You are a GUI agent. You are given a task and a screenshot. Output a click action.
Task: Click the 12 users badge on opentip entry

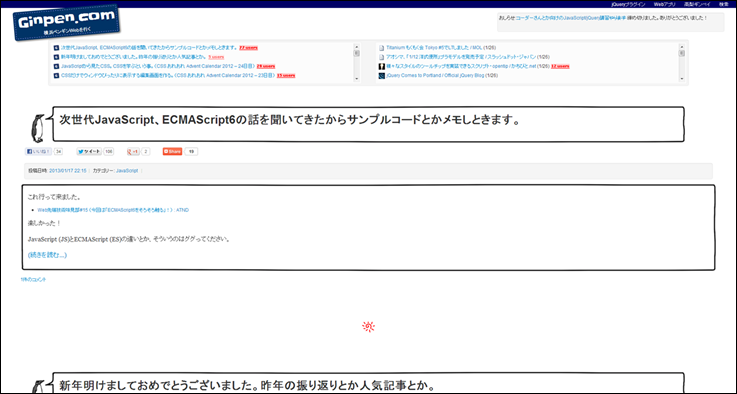[560, 66]
